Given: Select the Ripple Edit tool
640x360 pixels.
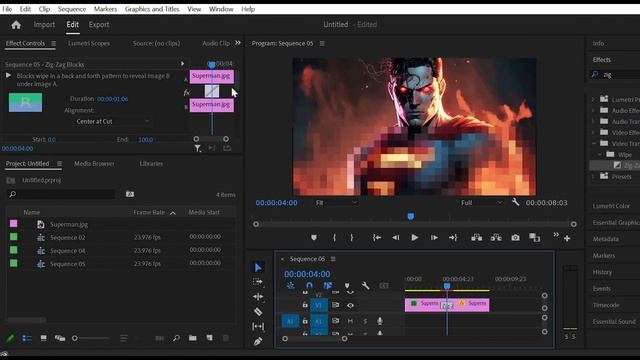Looking at the screenshot, I should pyautogui.click(x=258, y=297).
